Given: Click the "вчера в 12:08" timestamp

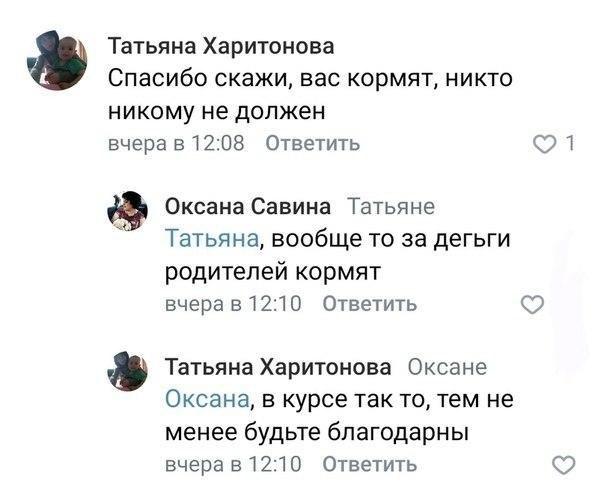Looking at the screenshot, I should coord(176,144).
